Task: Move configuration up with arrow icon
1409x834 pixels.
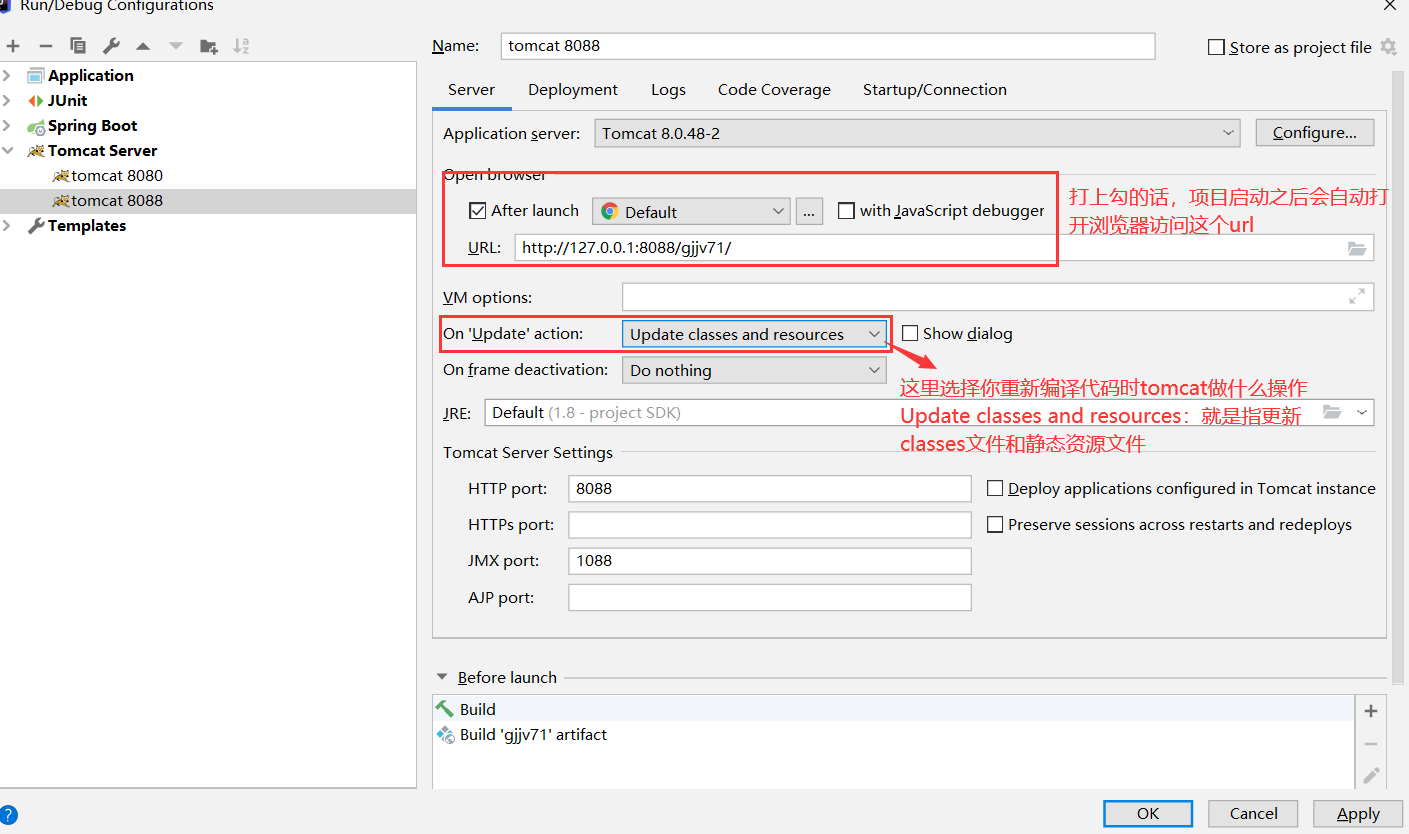Action: (x=143, y=46)
